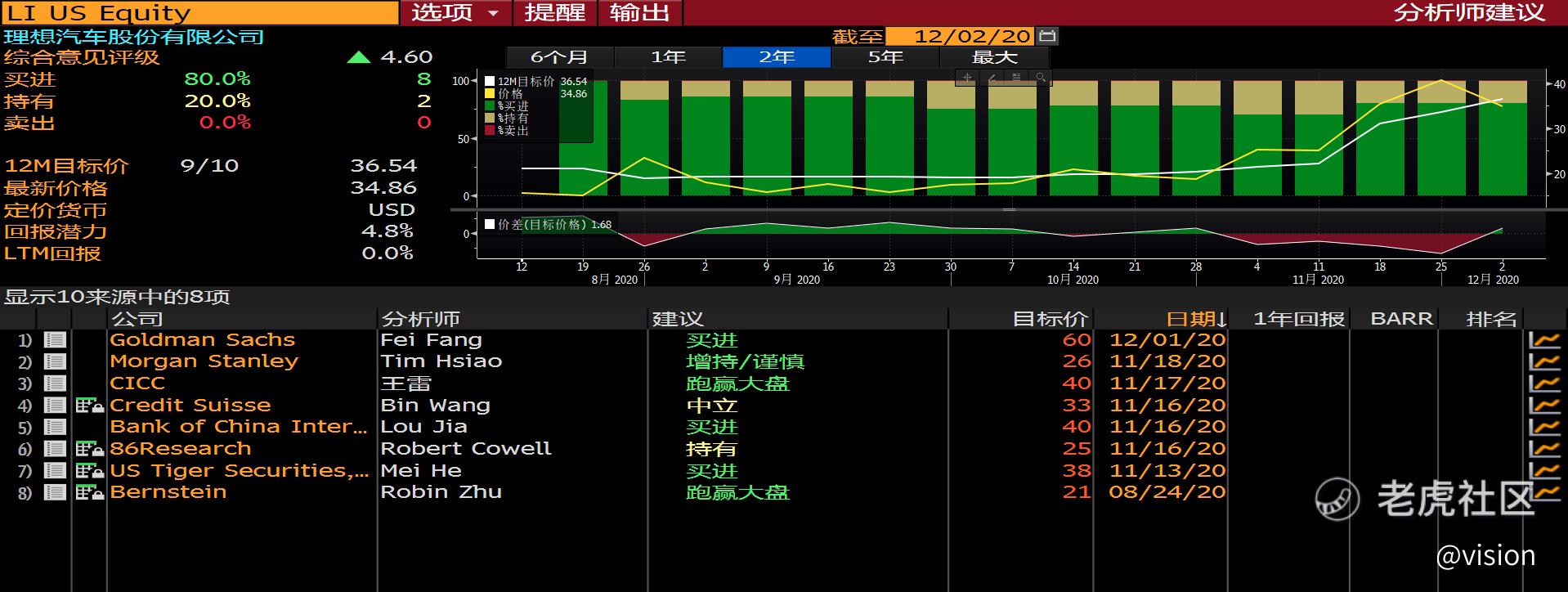This screenshot has width=1568, height=592.
Task: Toggle the 价格 legend series
Action: pos(490,94)
